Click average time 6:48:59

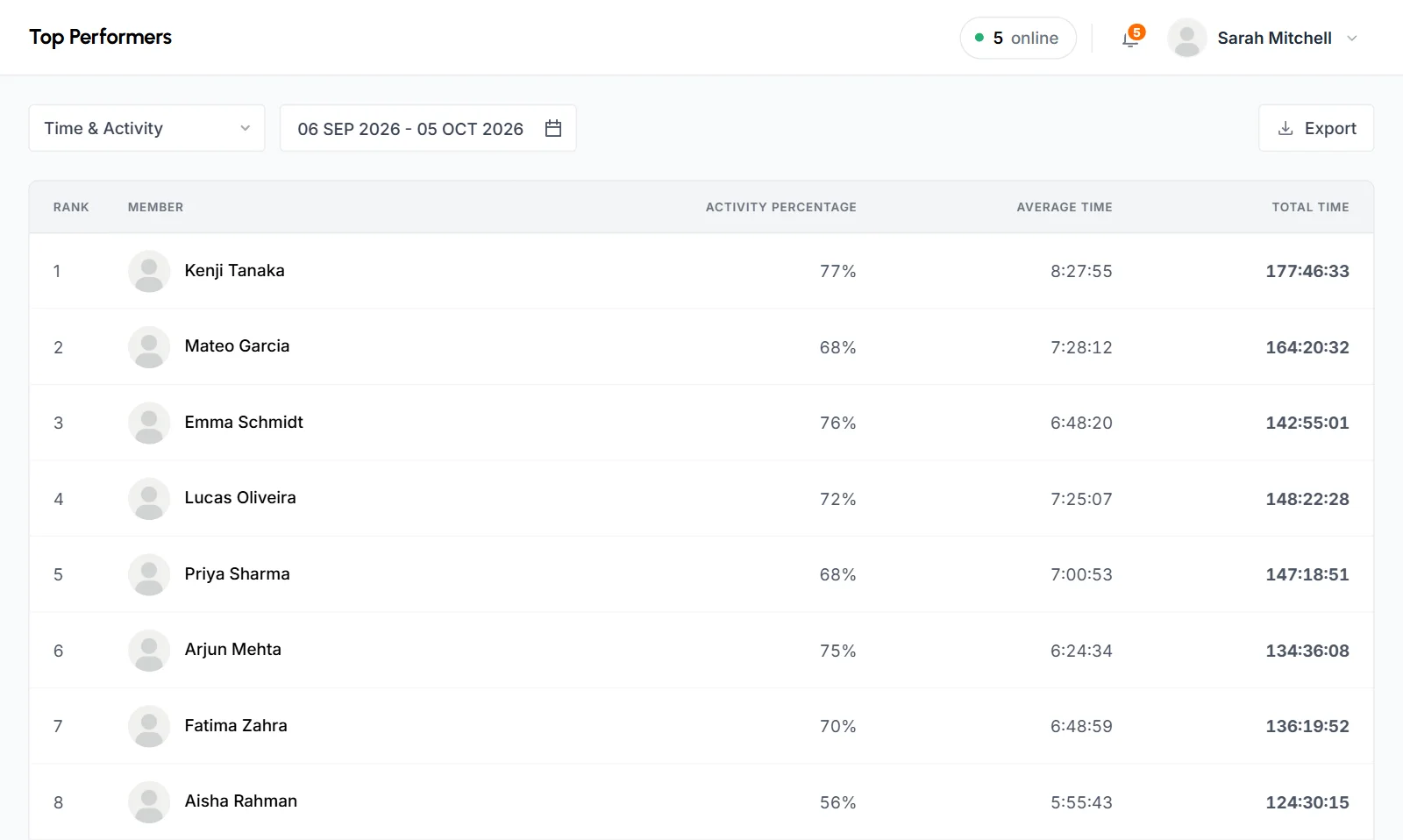tap(1081, 727)
